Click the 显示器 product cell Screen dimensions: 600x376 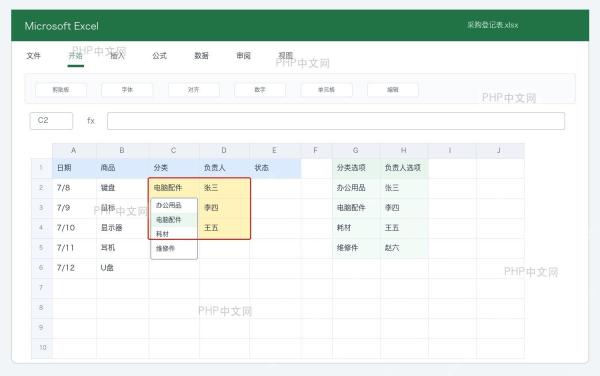pyautogui.click(x=122, y=228)
